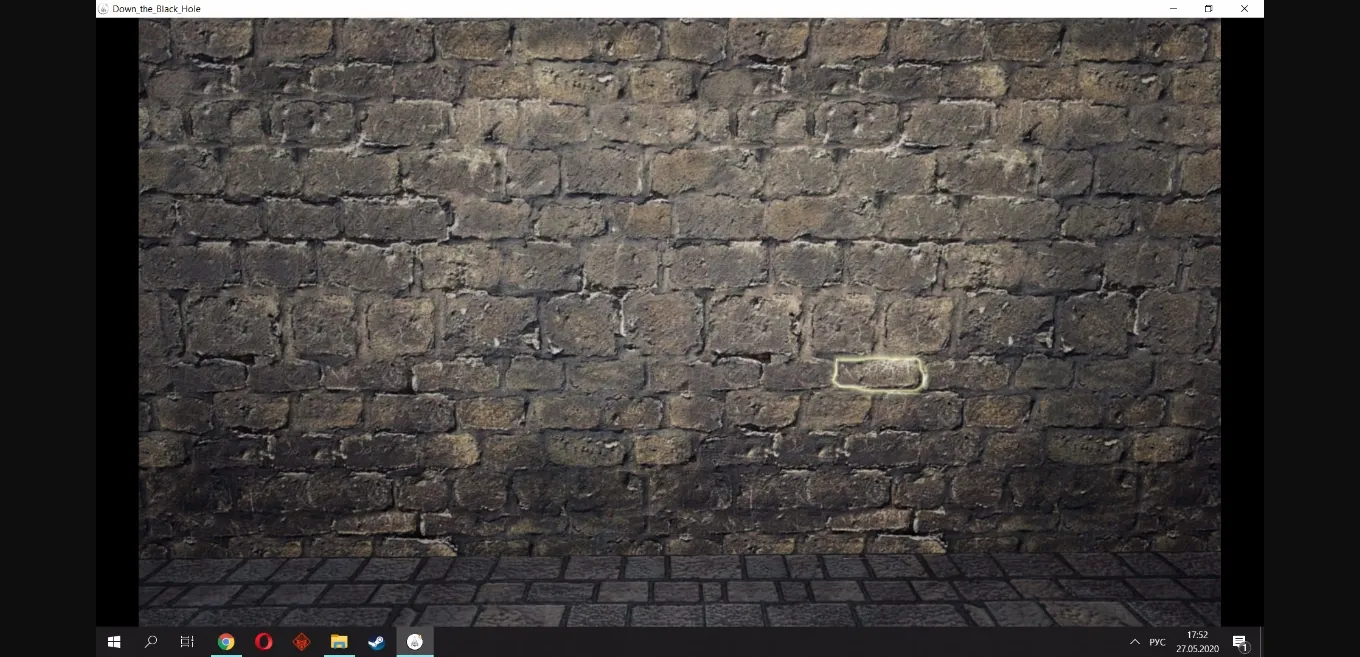Viewport: 1360px width, 657px height.
Task: Expand hidden system tray icons
Action: (1134, 642)
